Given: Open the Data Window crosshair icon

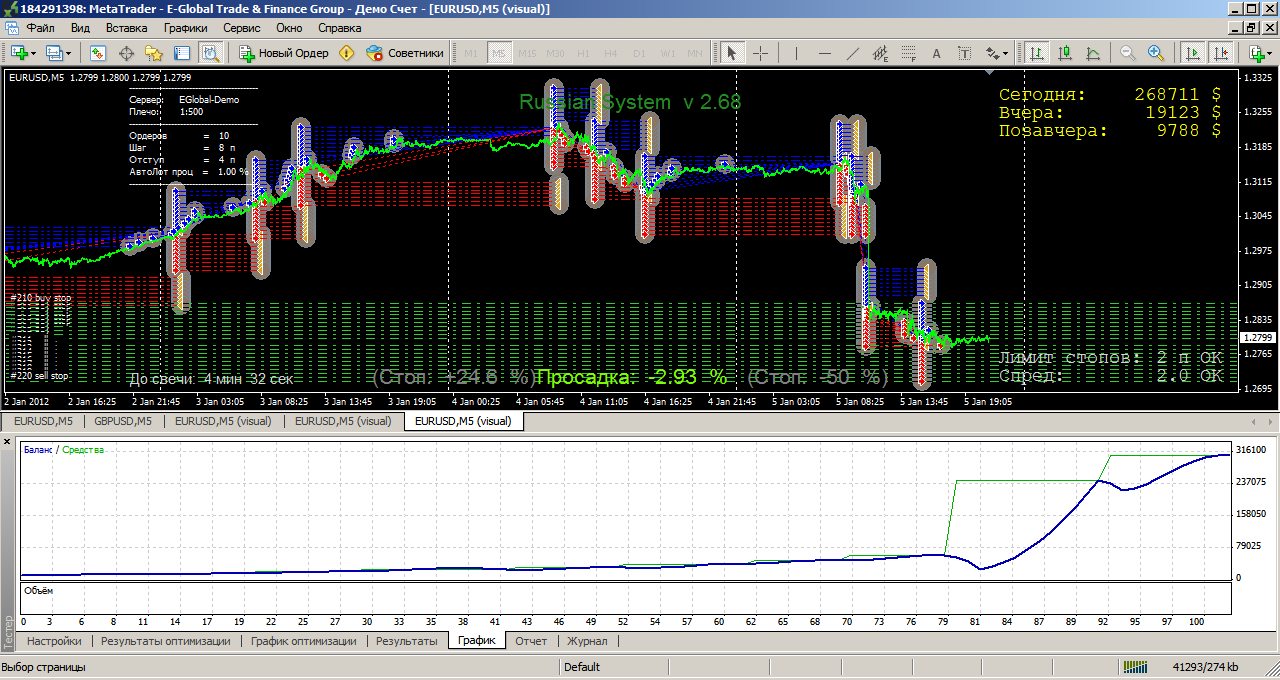Looking at the screenshot, I should (126, 53).
